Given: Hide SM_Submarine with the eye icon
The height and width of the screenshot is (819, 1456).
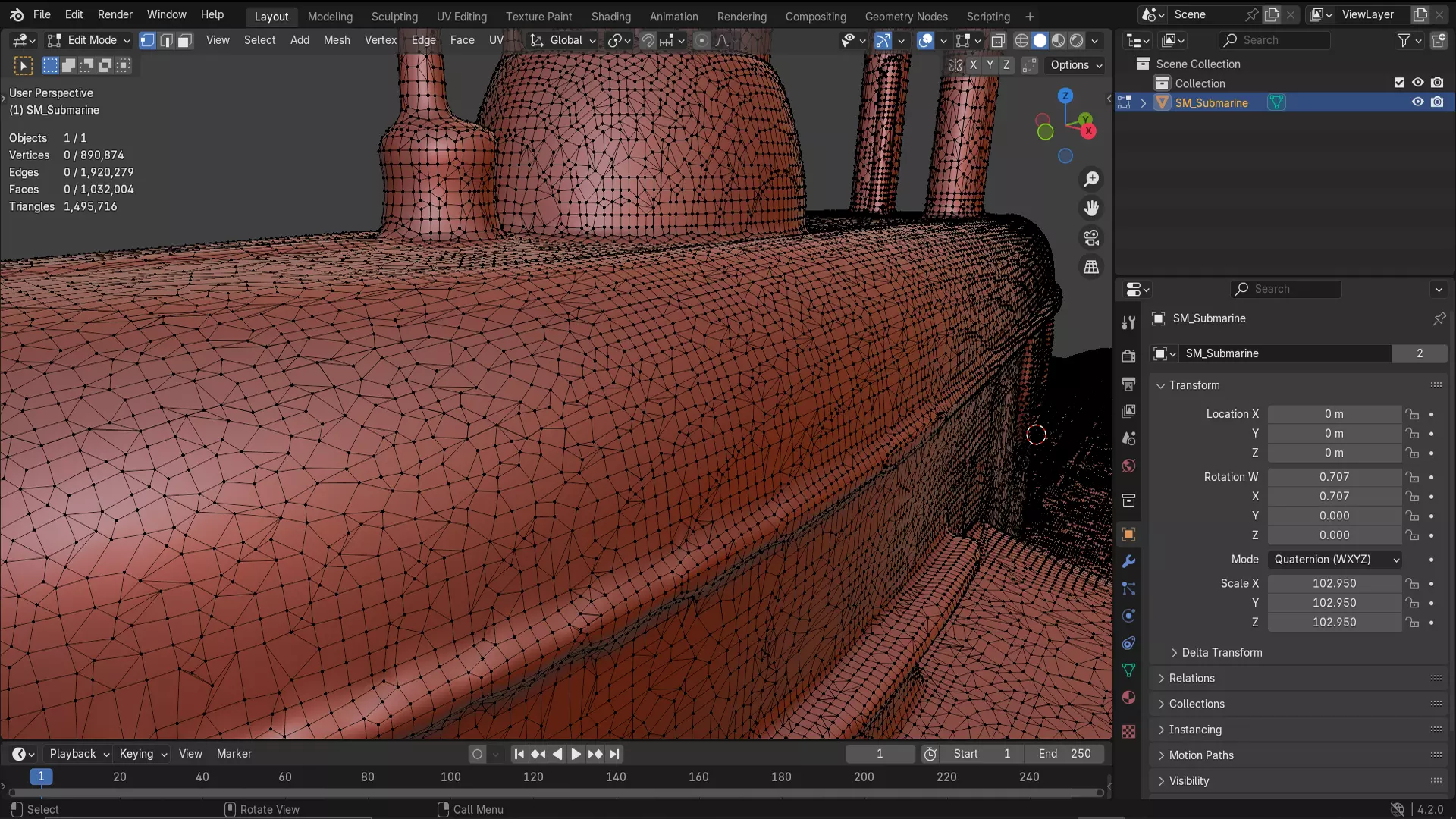Looking at the screenshot, I should [x=1417, y=102].
